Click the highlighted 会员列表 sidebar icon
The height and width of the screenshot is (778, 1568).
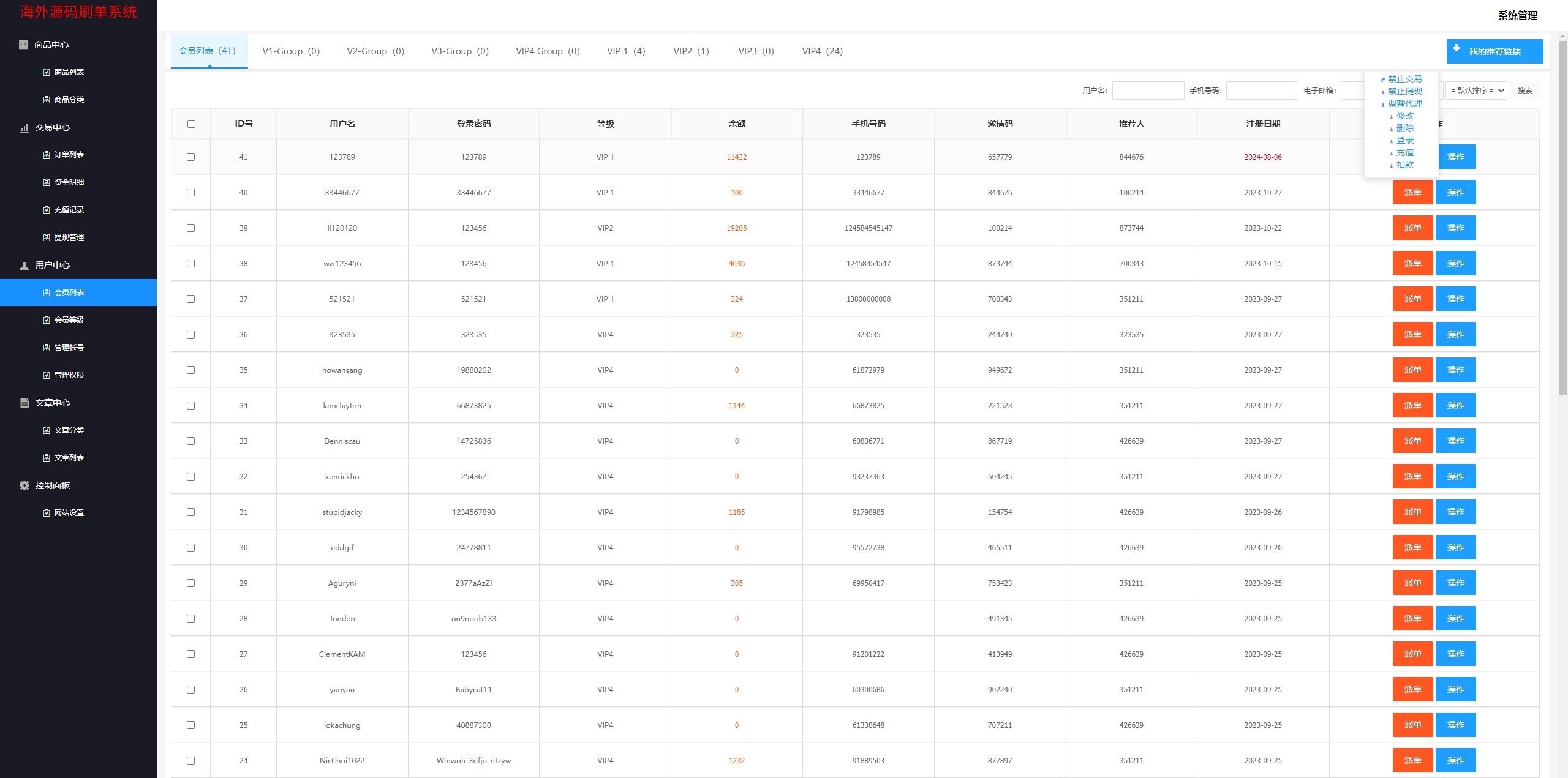(x=47, y=293)
